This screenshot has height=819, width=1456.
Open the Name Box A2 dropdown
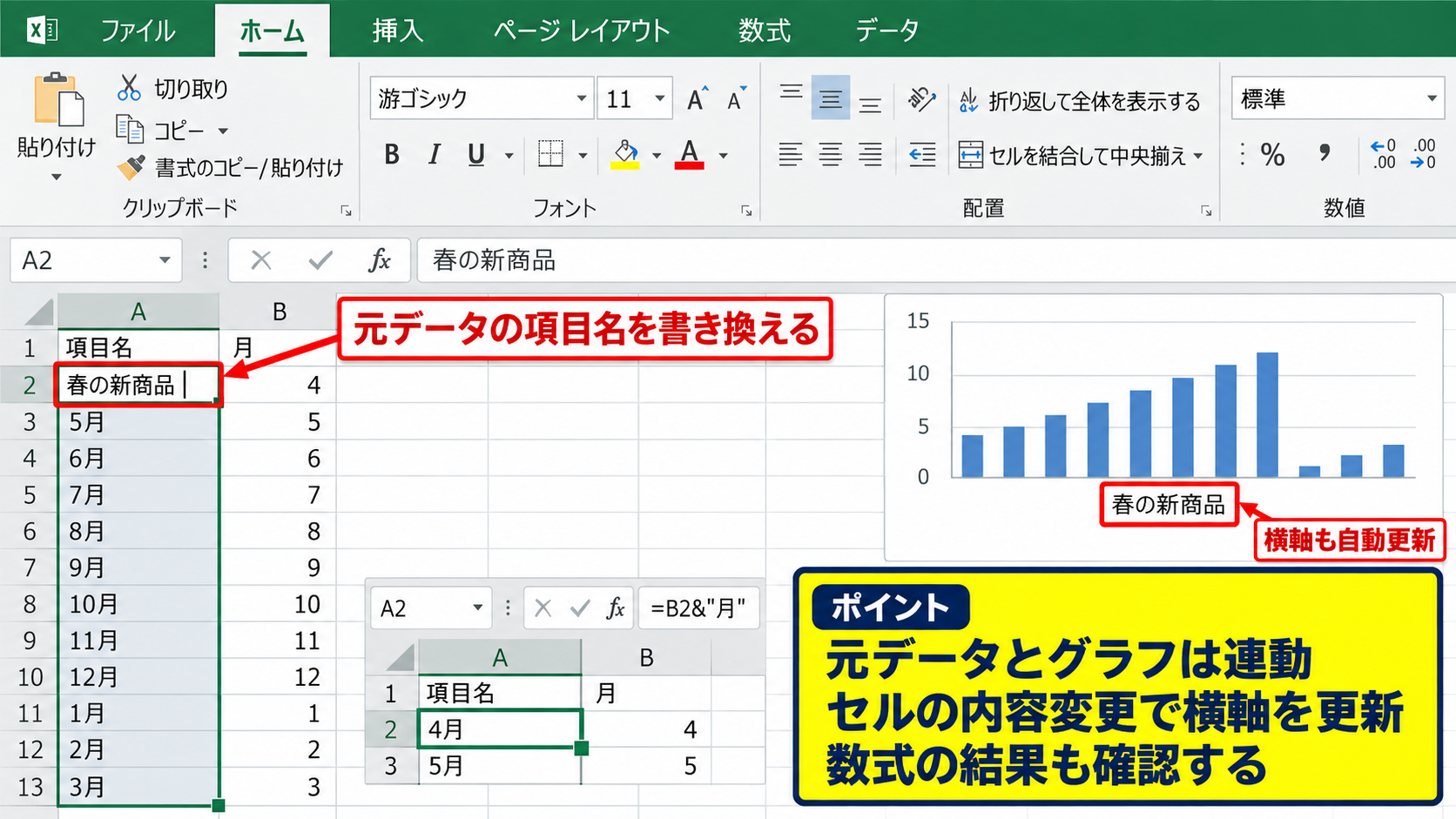click(x=165, y=260)
